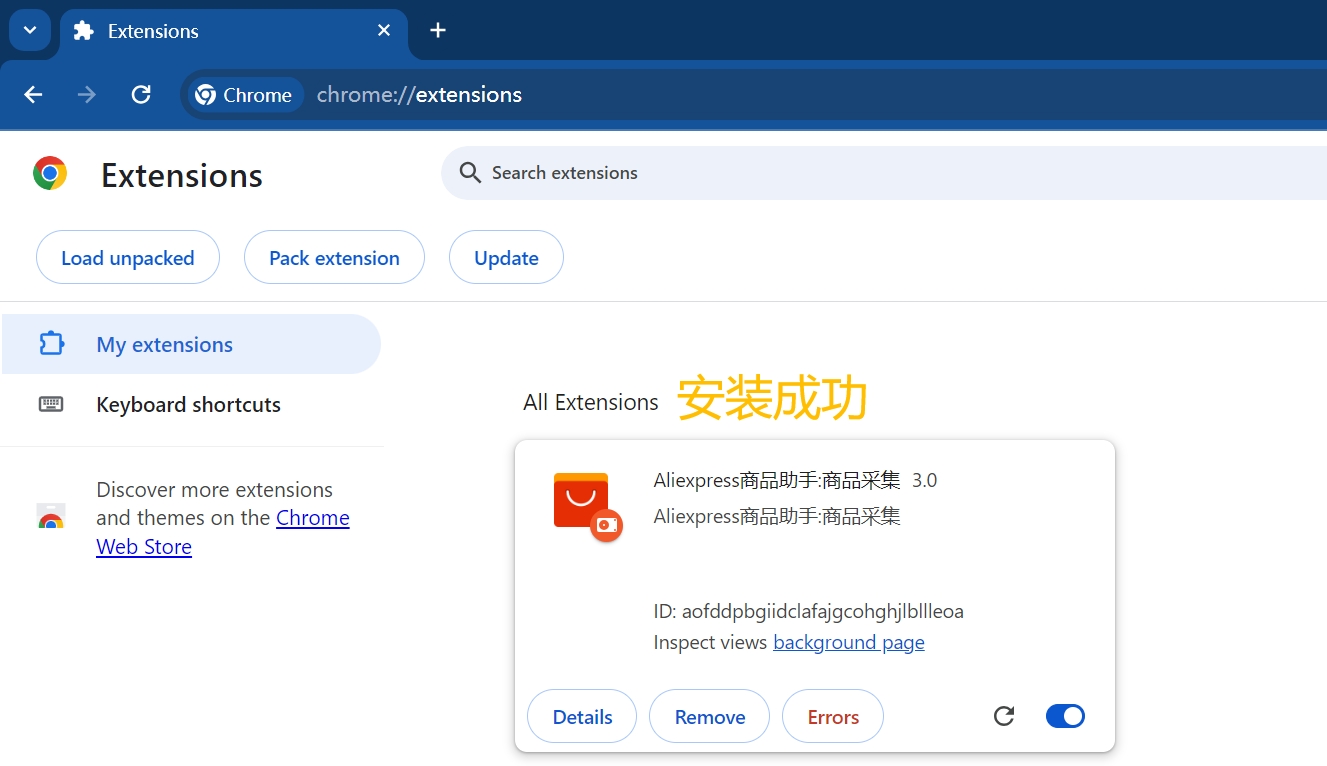Image resolution: width=1327 pixels, height=766 pixels.
Task: Open Details for the Aliexpress extension
Action: tap(582, 716)
